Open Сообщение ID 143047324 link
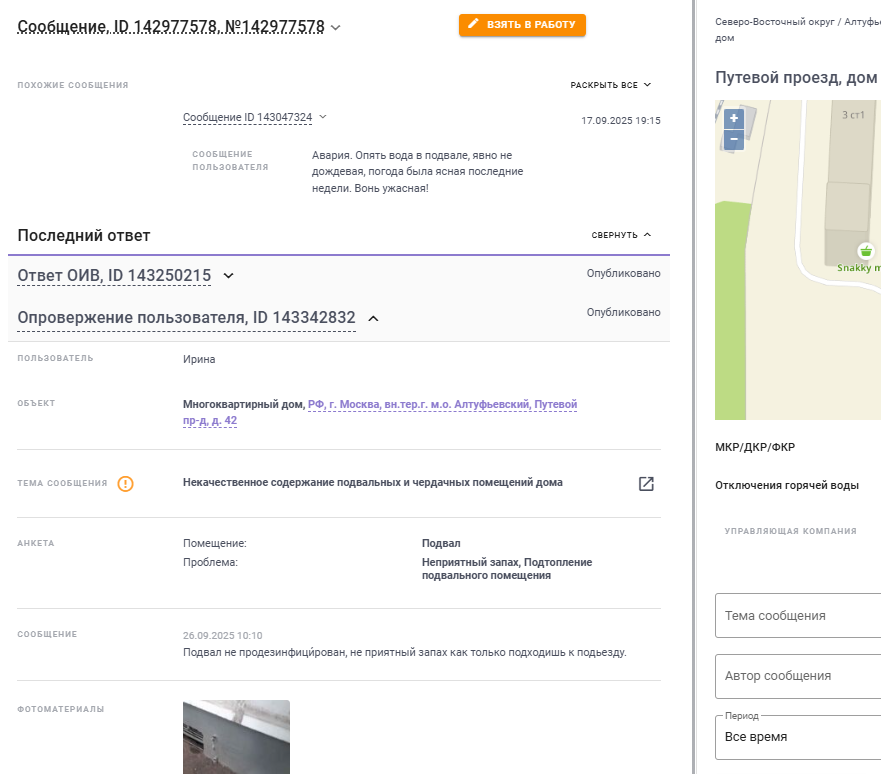The image size is (881, 774). (247, 118)
